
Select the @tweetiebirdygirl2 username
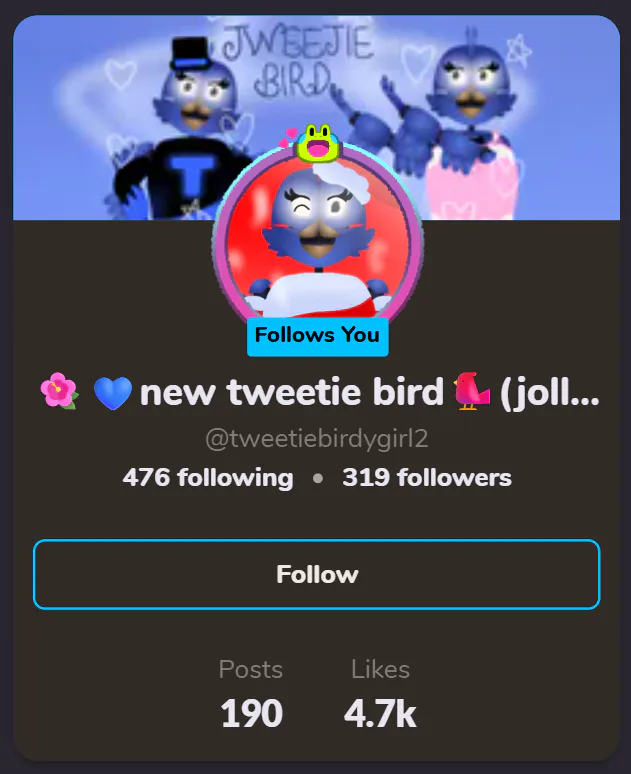[316, 438]
